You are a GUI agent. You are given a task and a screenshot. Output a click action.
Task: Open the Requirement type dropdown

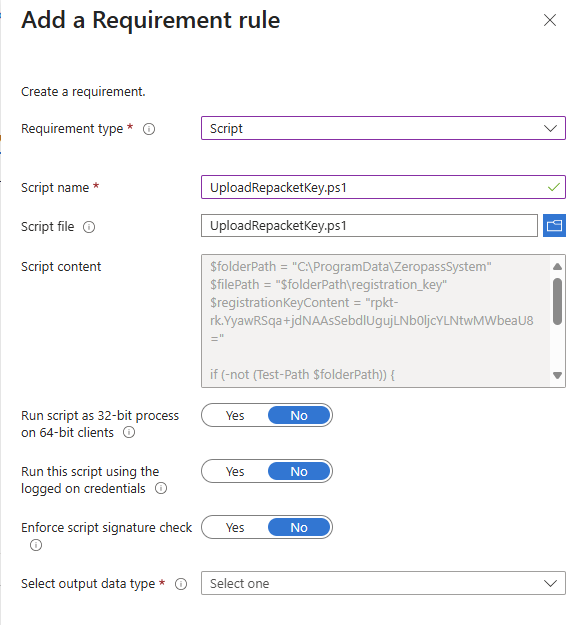click(383, 128)
